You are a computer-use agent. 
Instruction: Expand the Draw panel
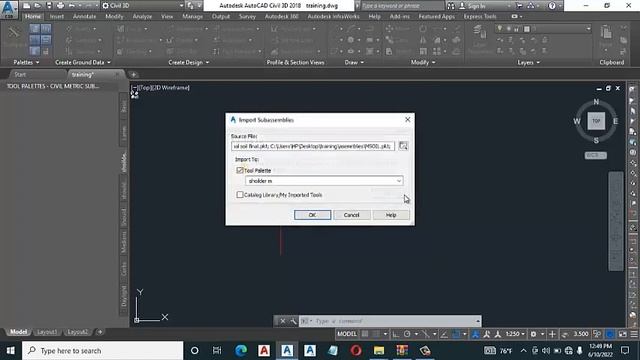[354, 62]
